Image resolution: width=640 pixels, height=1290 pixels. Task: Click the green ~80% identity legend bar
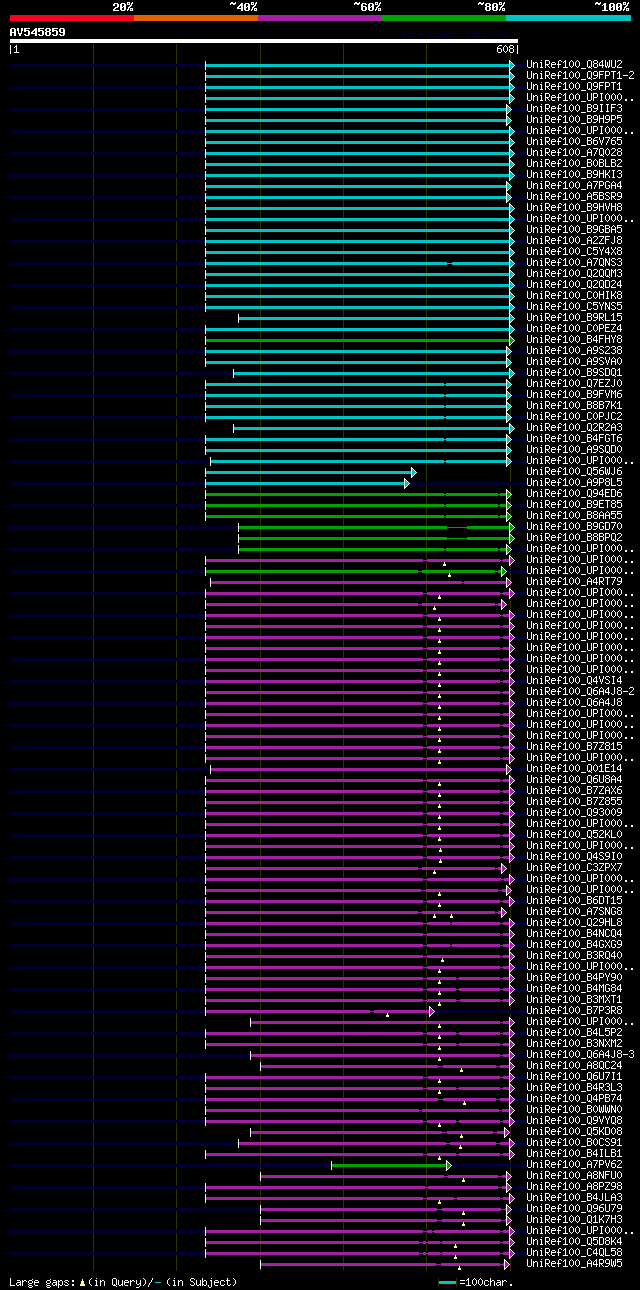[444, 18]
